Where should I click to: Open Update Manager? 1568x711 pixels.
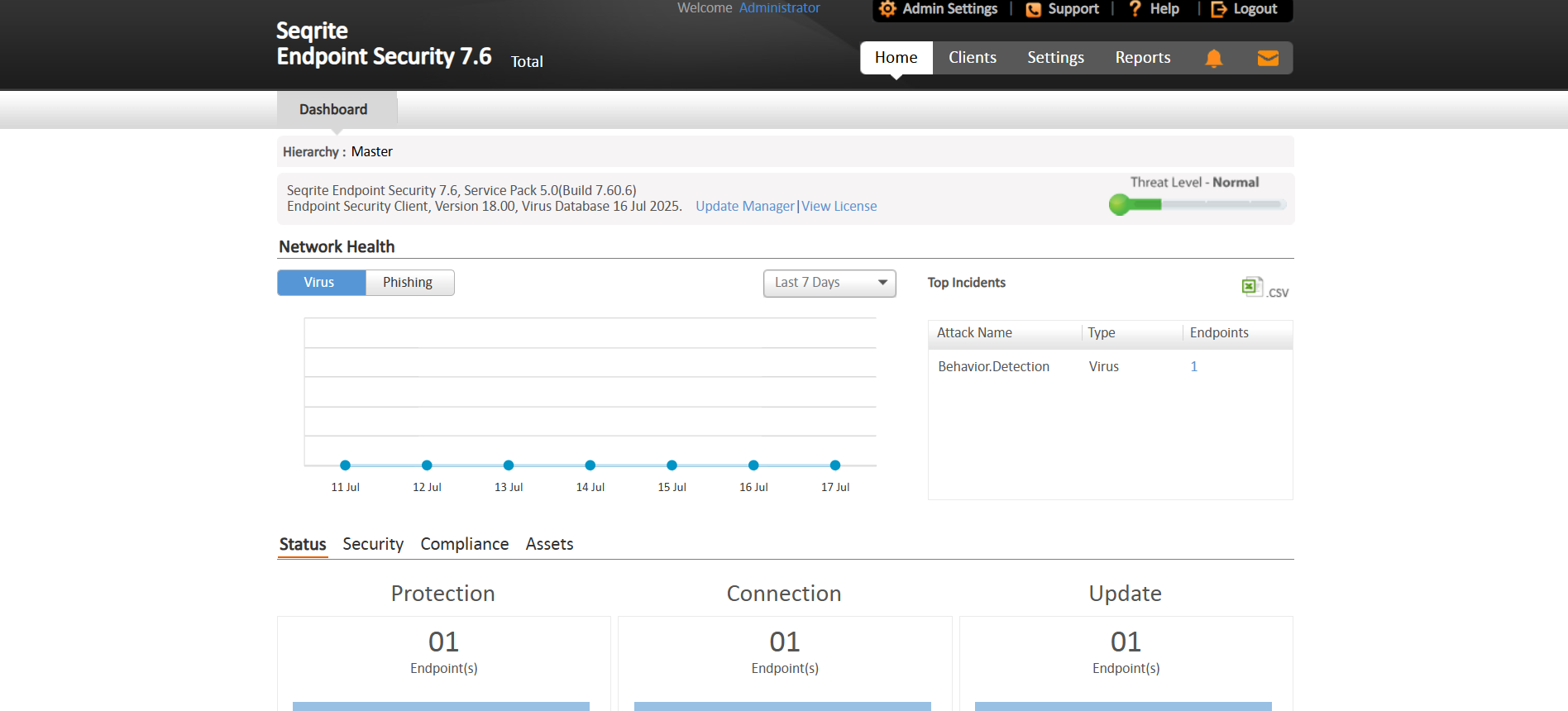(x=744, y=206)
